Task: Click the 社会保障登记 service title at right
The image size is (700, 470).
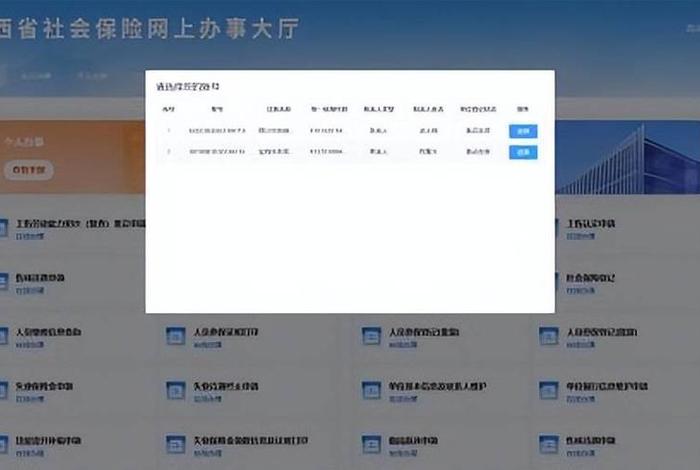Action: 591,278
